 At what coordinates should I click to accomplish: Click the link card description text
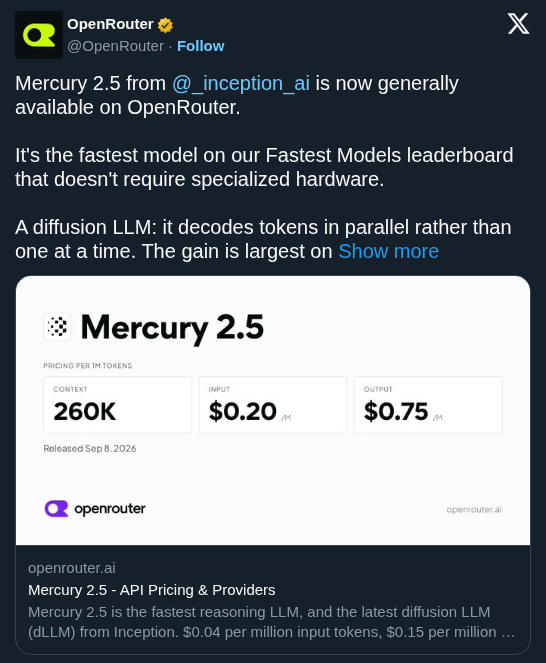[272, 622]
